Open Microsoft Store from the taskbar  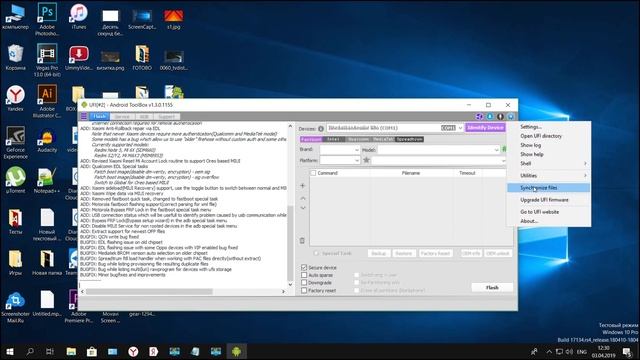click(x=92, y=351)
